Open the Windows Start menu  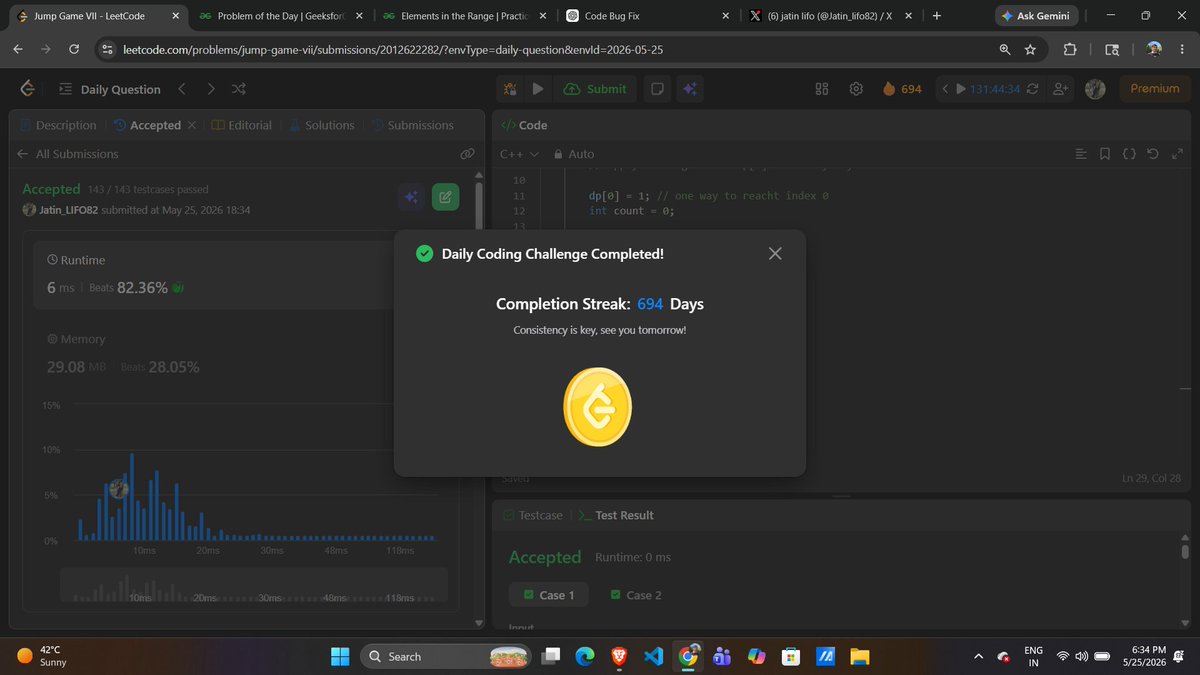(340, 656)
